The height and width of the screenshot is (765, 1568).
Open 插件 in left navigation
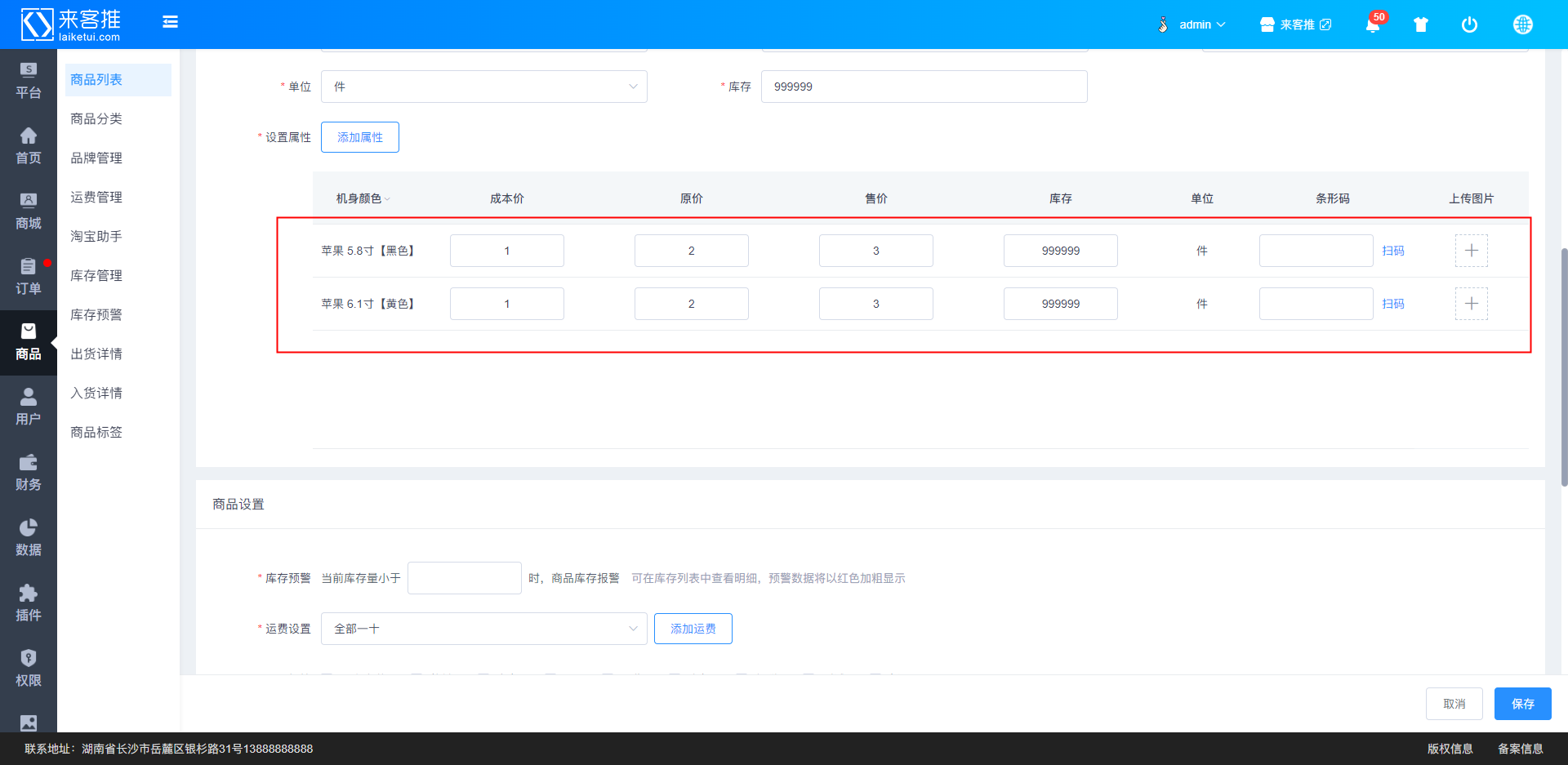pyautogui.click(x=29, y=604)
